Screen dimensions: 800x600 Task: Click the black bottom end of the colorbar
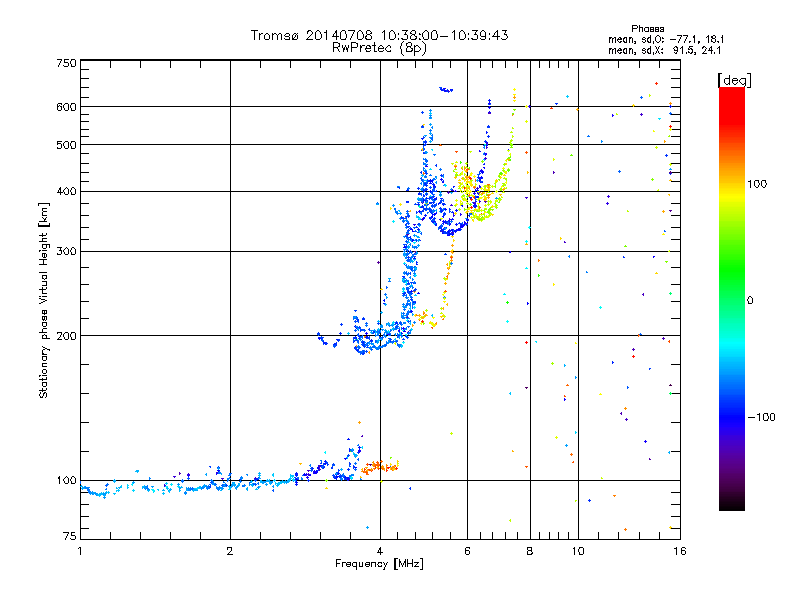pyautogui.click(x=732, y=504)
